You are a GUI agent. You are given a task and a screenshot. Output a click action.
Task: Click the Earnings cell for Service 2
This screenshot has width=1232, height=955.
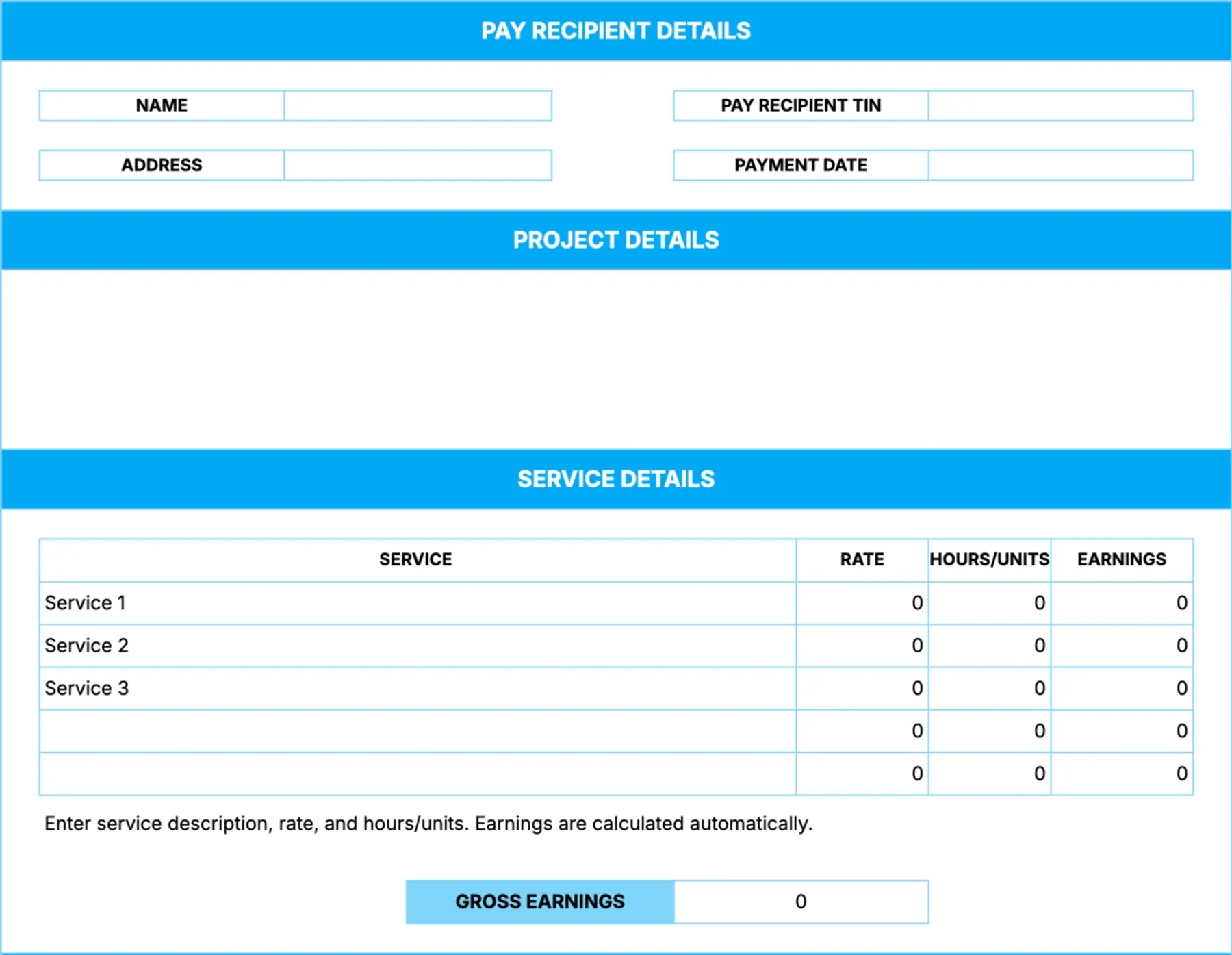coord(1122,646)
